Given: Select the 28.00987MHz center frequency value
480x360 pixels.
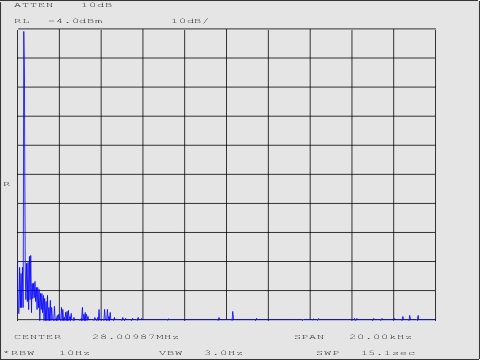Looking at the screenshot, I should click(135, 337).
